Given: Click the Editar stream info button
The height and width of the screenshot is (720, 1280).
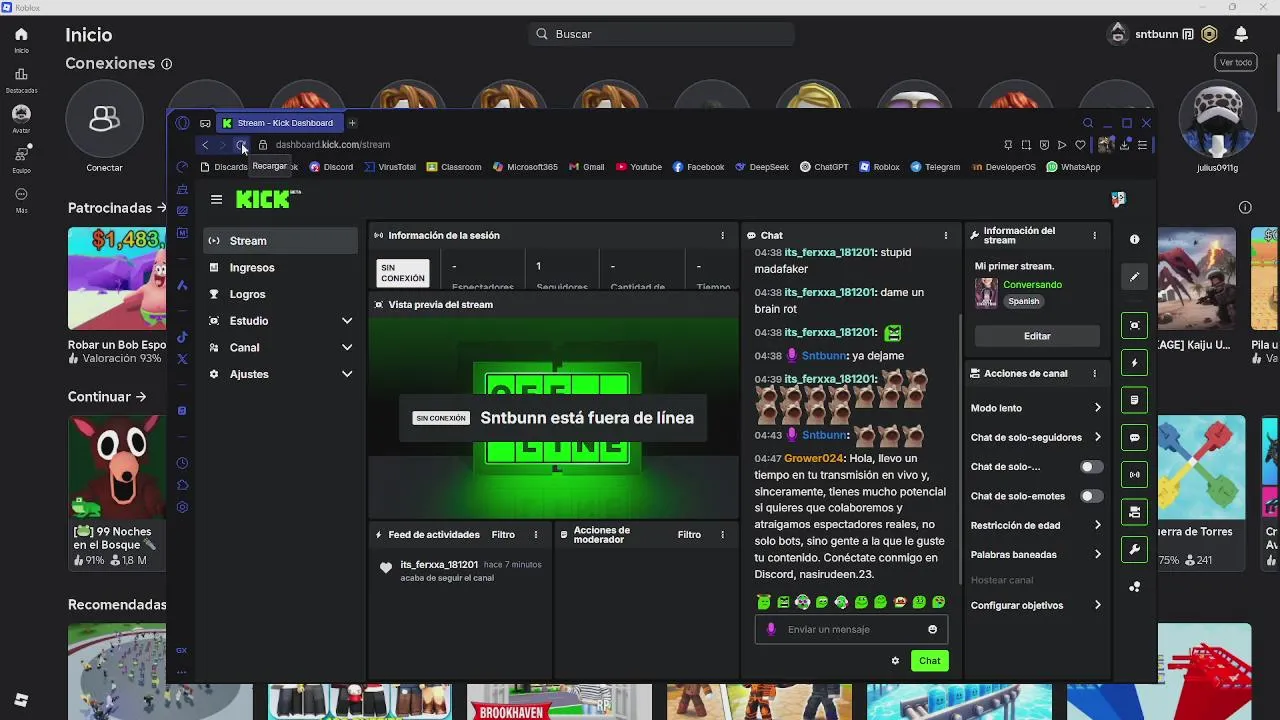Looking at the screenshot, I should tap(1037, 336).
